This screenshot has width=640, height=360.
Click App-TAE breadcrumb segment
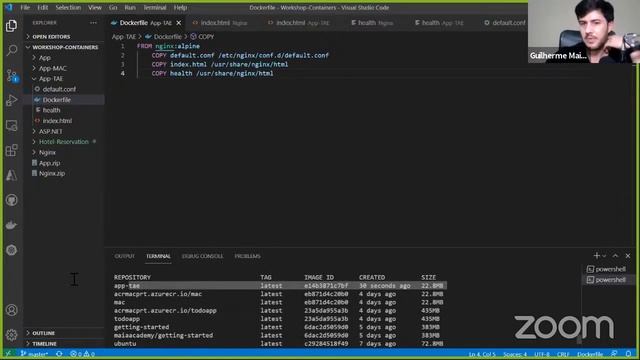tap(124, 37)
